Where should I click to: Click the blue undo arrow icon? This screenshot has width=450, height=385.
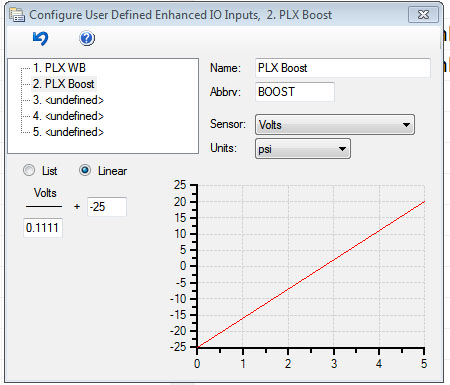click(x=41, y=38)
